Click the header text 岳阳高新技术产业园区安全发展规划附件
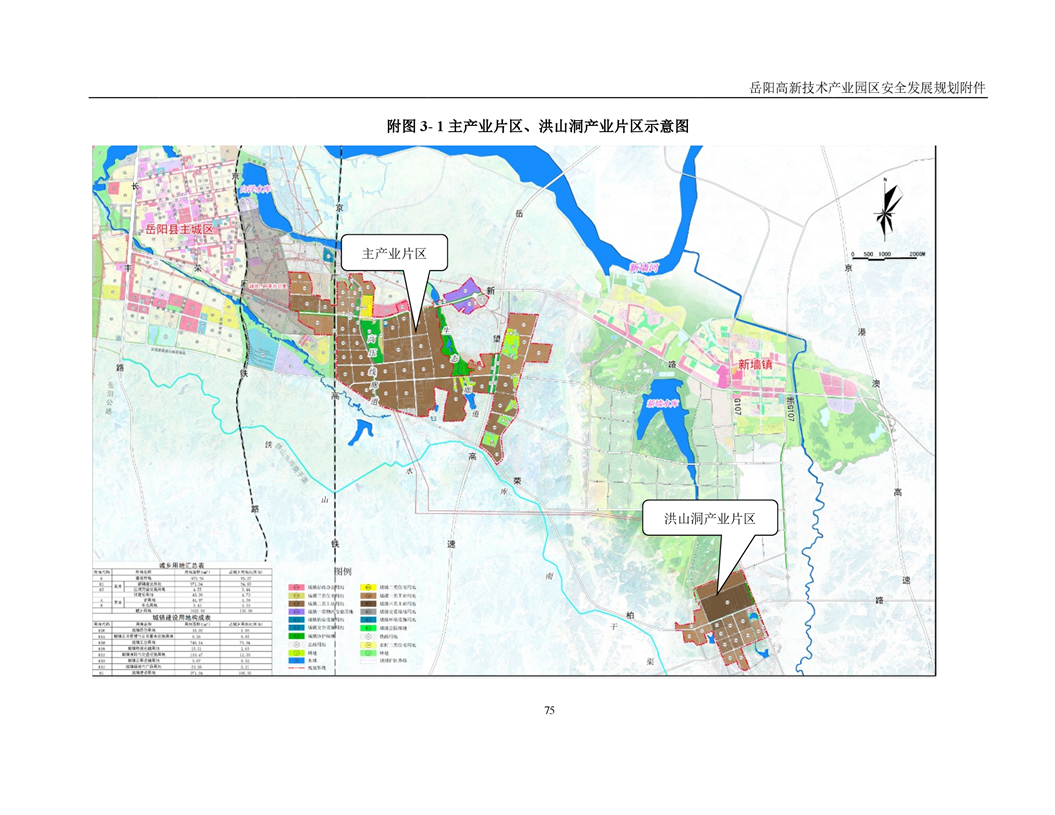 [x=867, y=87]
